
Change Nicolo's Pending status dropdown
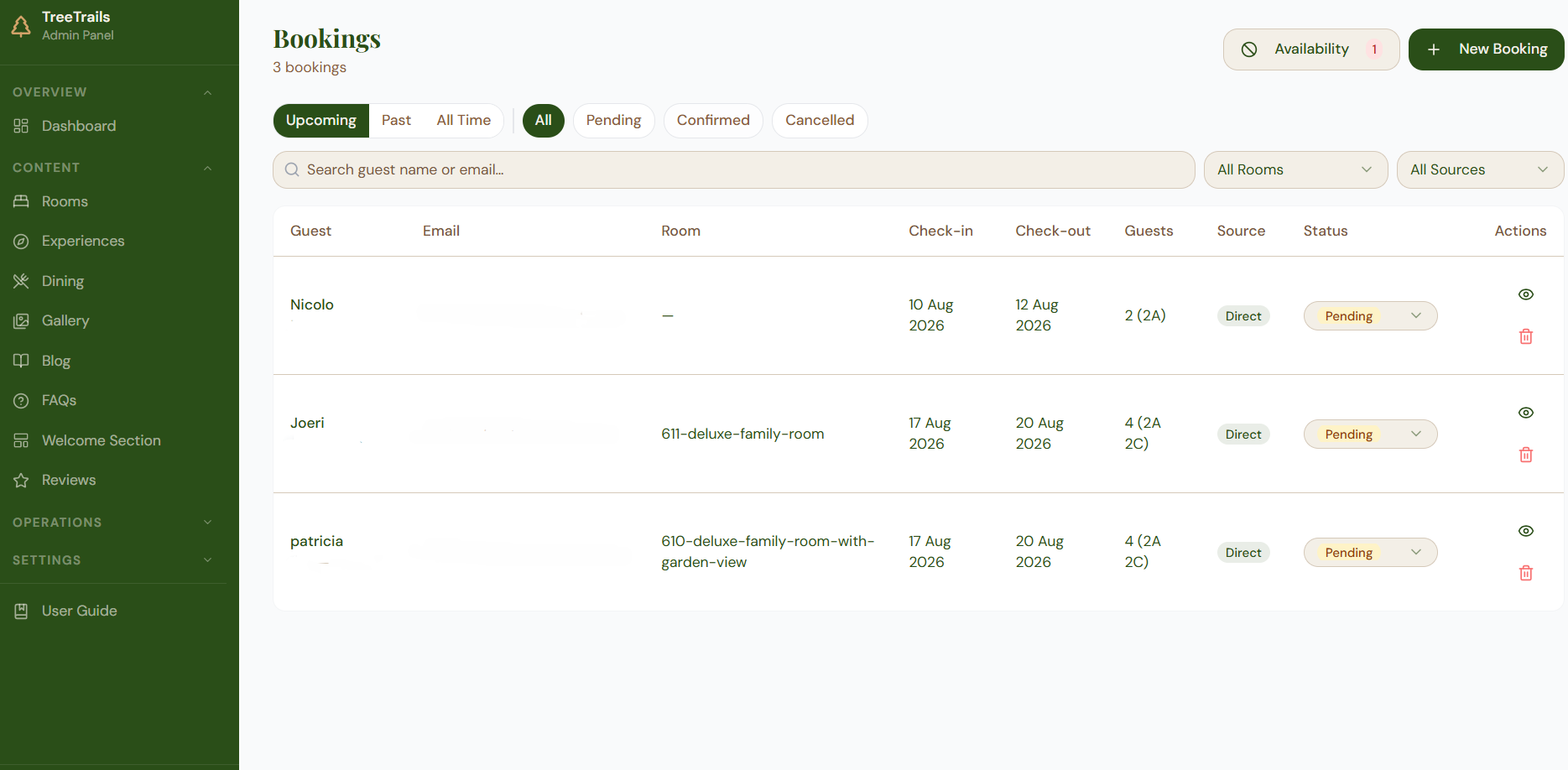pyautogui.click(x=1370, y=315)
